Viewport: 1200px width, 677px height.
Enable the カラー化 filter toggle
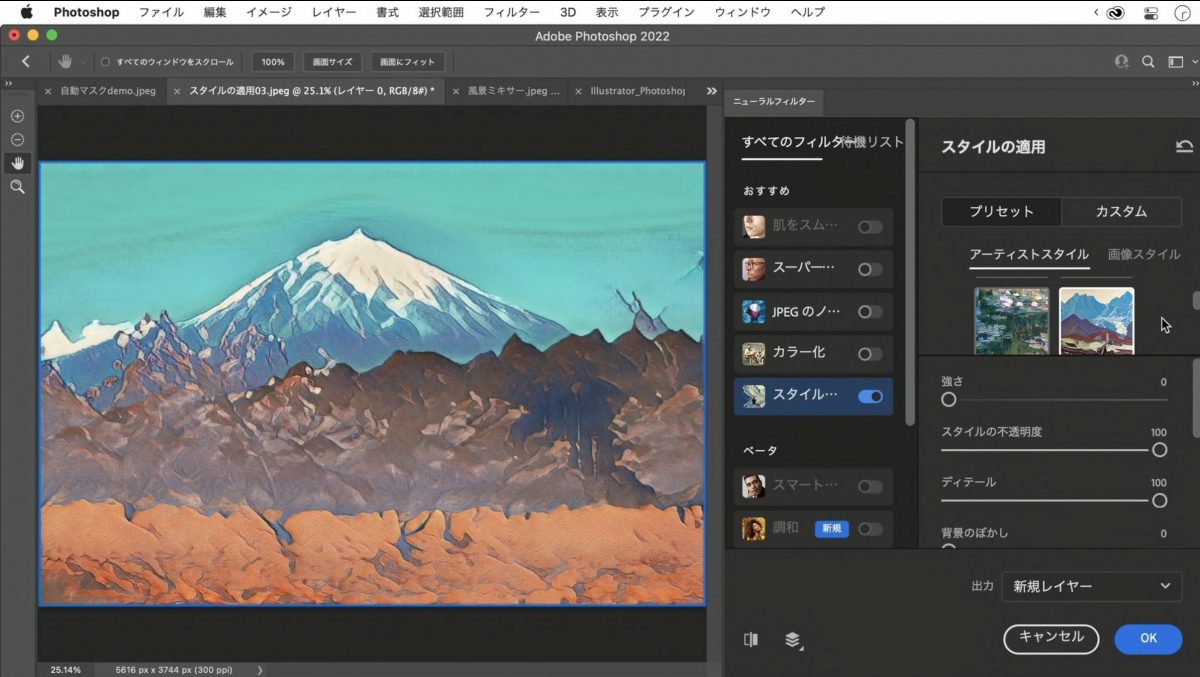pyautogui.click(x=870, y=354)
